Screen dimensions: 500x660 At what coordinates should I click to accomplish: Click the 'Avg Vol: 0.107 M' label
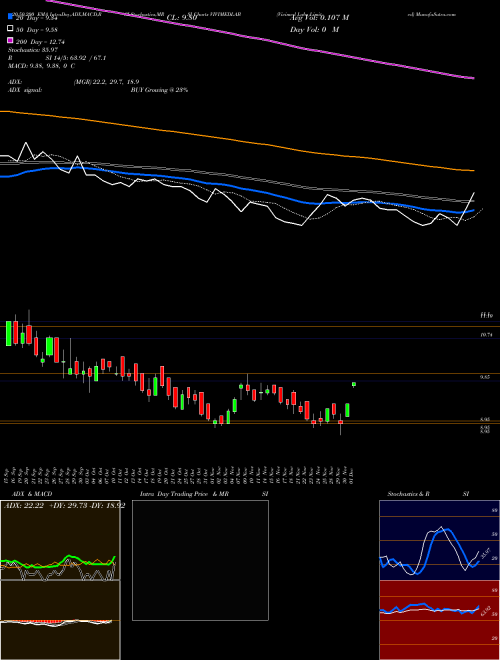tap(319, 18)
